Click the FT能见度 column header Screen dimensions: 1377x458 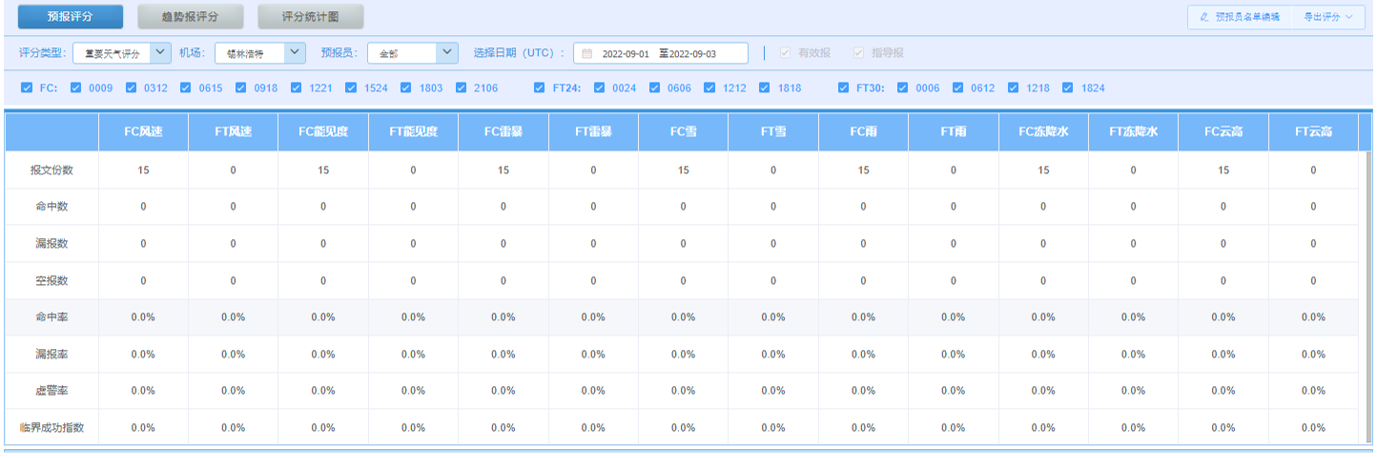413,132
